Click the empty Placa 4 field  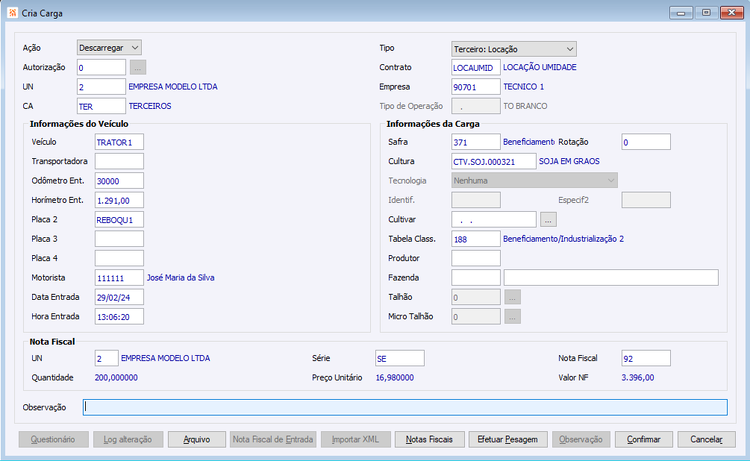coord(119,258)
